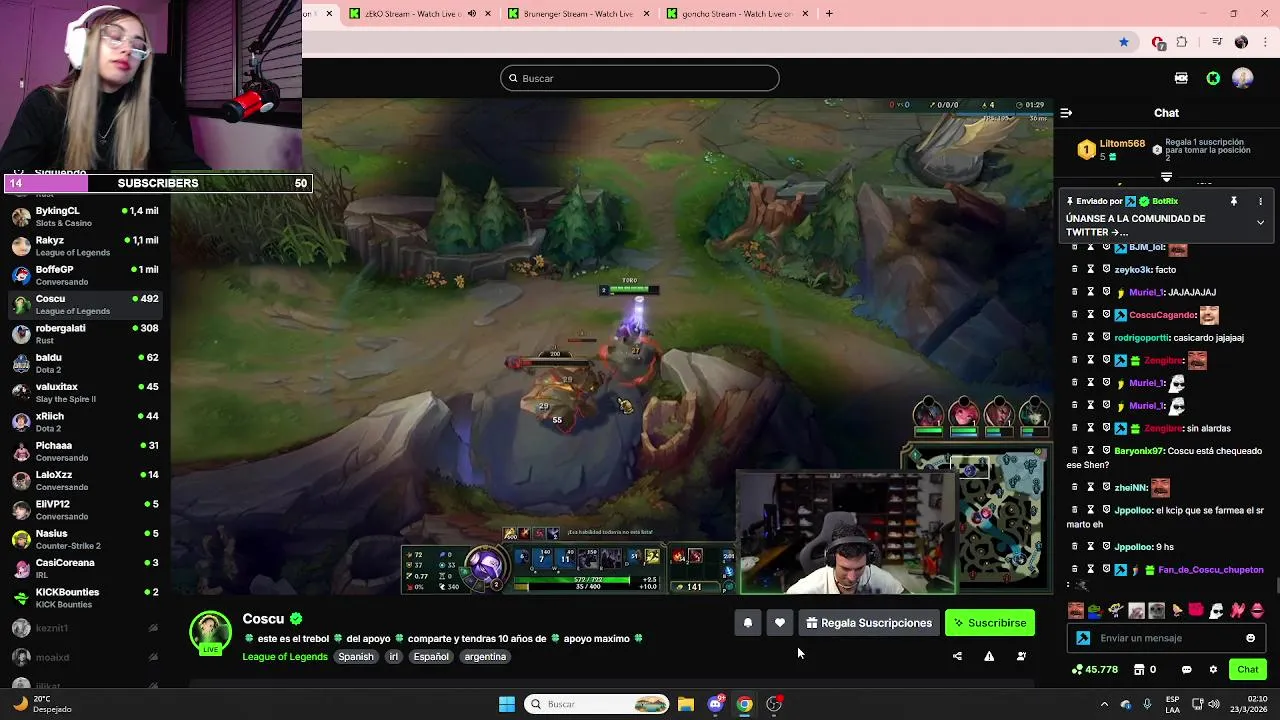Timeout Baryonix97 with hourglass icon
Screen dimensions: 1280x720
tap(1091, 450)
